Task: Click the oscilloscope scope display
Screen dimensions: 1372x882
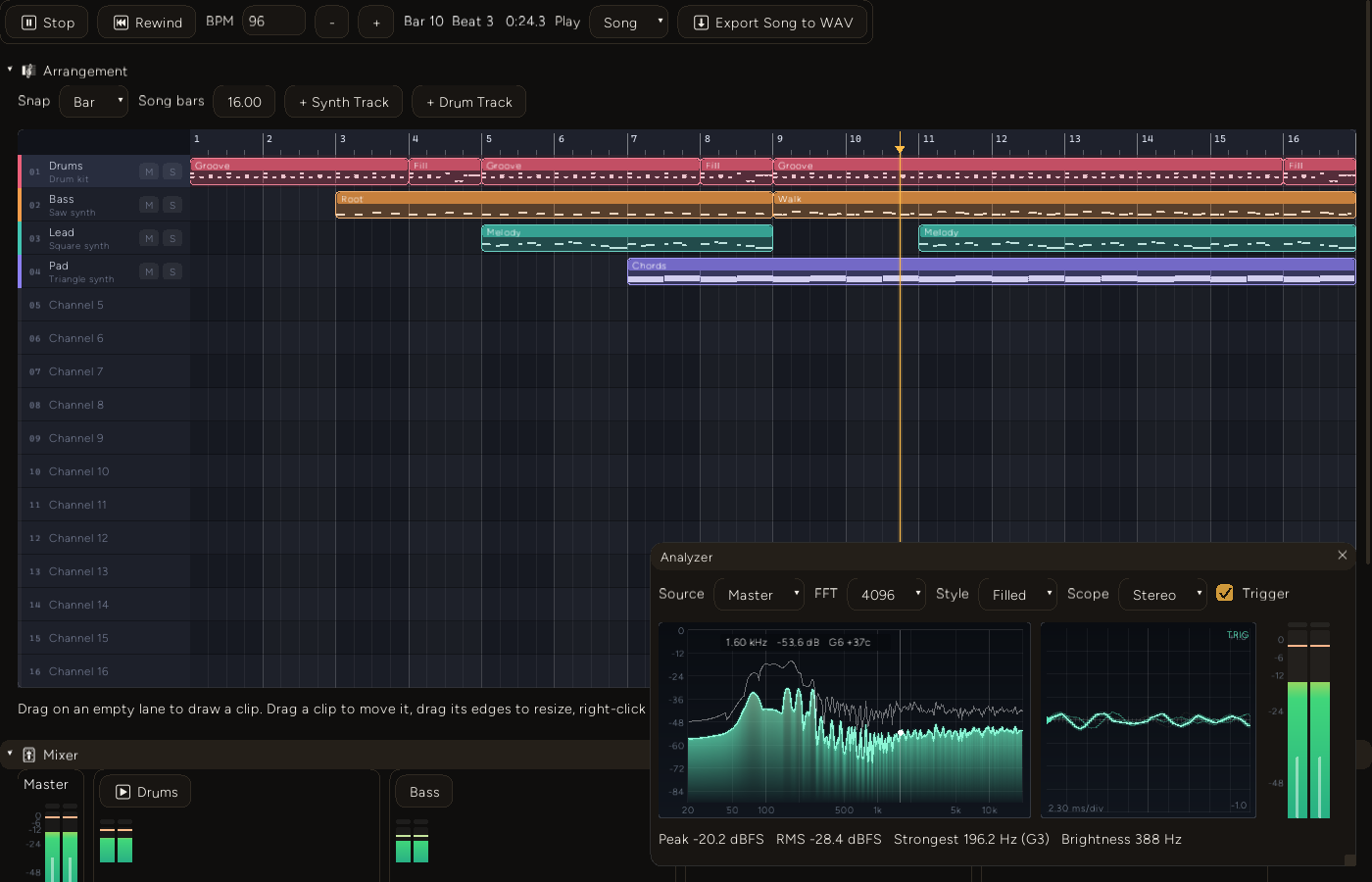Action: click(1149, 720)
